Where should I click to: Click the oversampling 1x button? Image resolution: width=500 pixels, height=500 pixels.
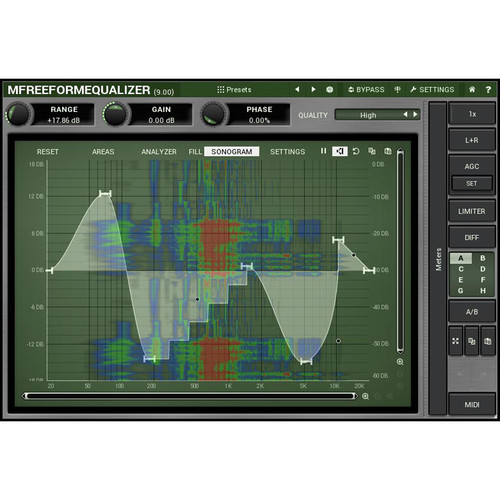[472, 114]
